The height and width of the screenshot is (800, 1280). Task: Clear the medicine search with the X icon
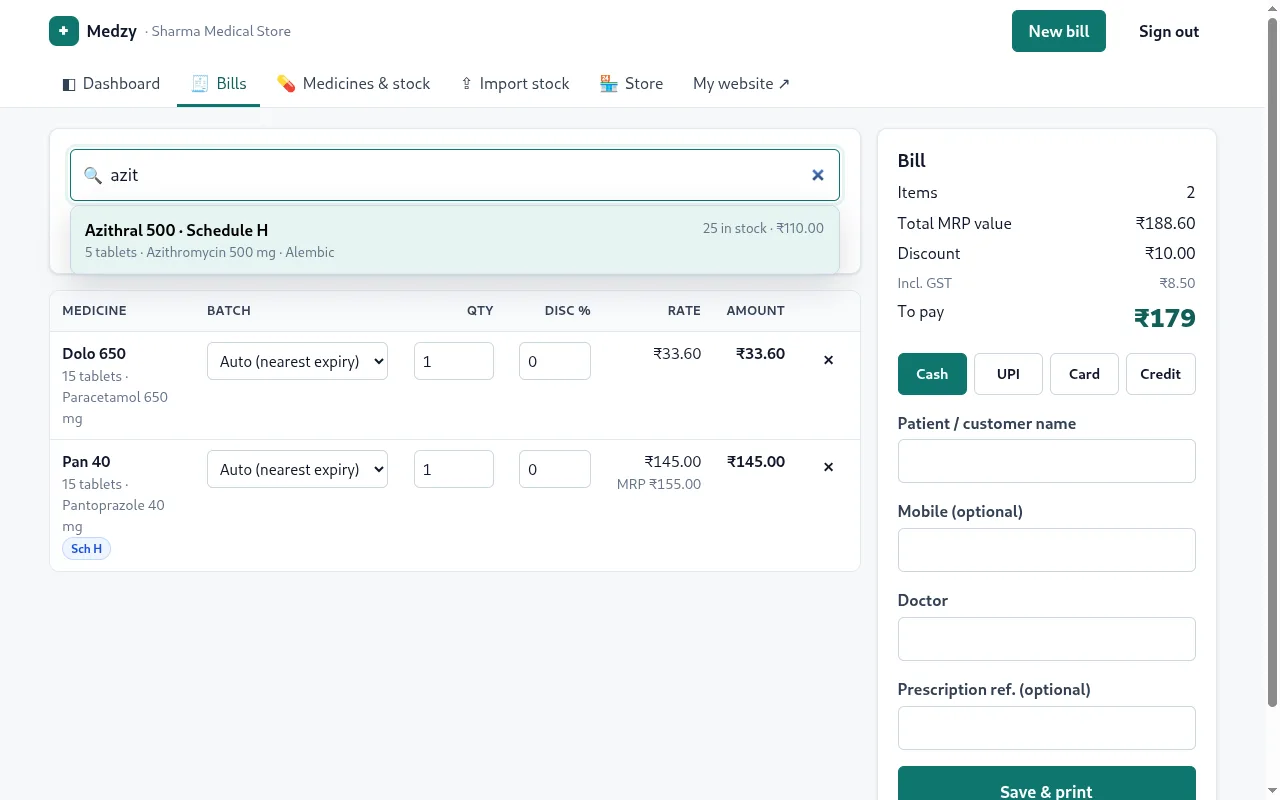(x=818, y=175)
